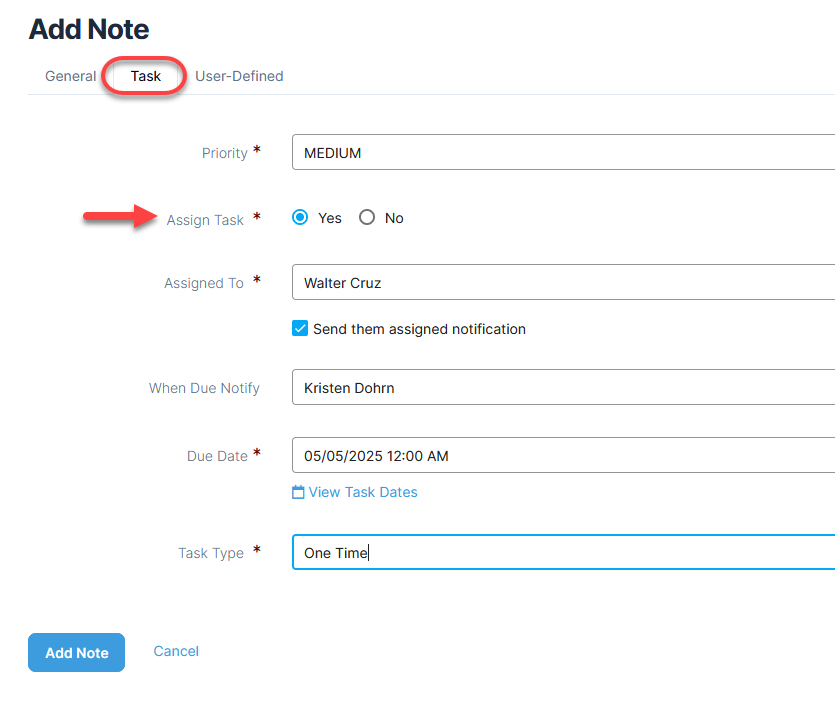
Task: Click the When Due Notify label
Action: [x=204, y=388]
